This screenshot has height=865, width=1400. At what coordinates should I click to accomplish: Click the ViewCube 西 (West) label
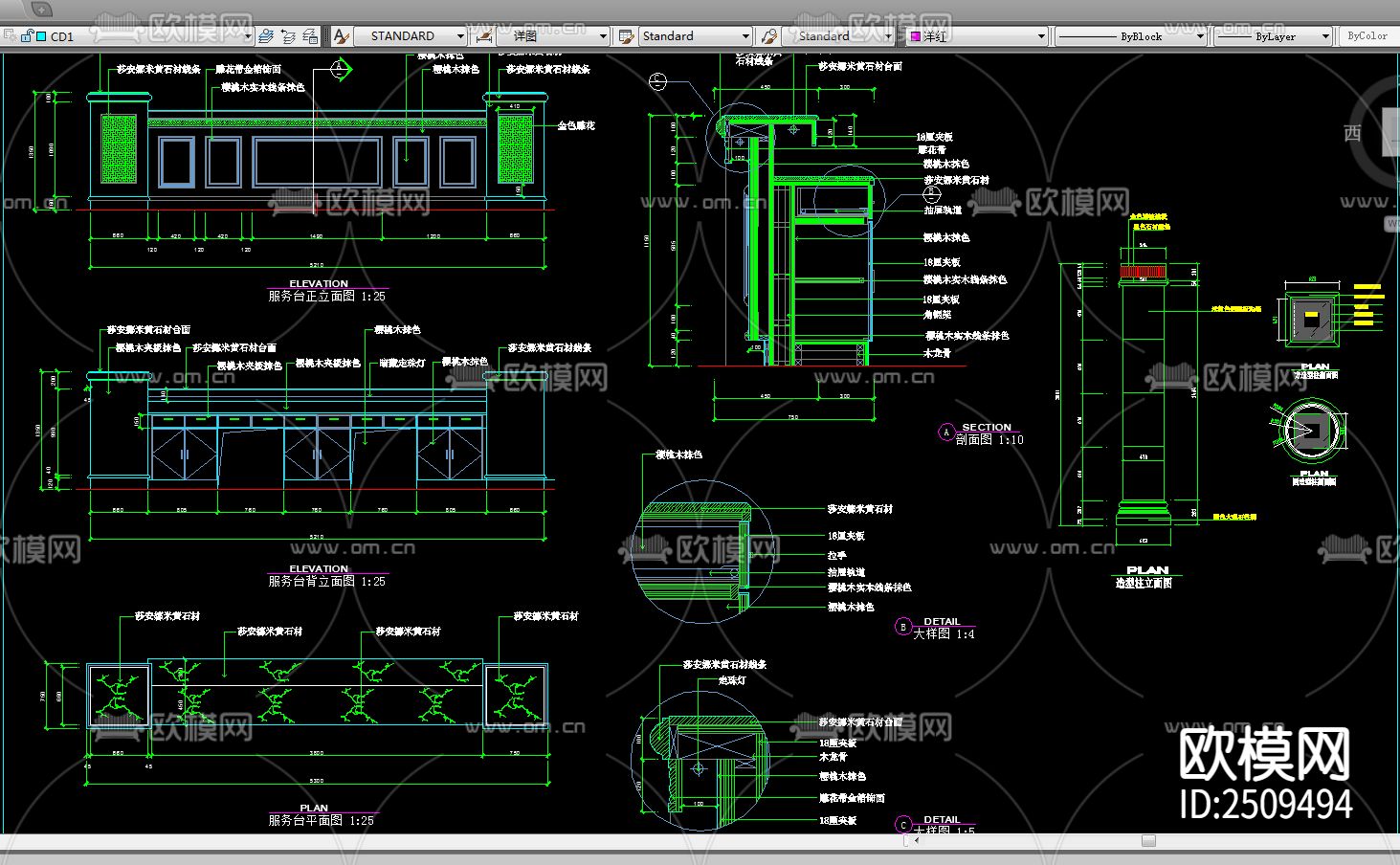coord(1352,133)
